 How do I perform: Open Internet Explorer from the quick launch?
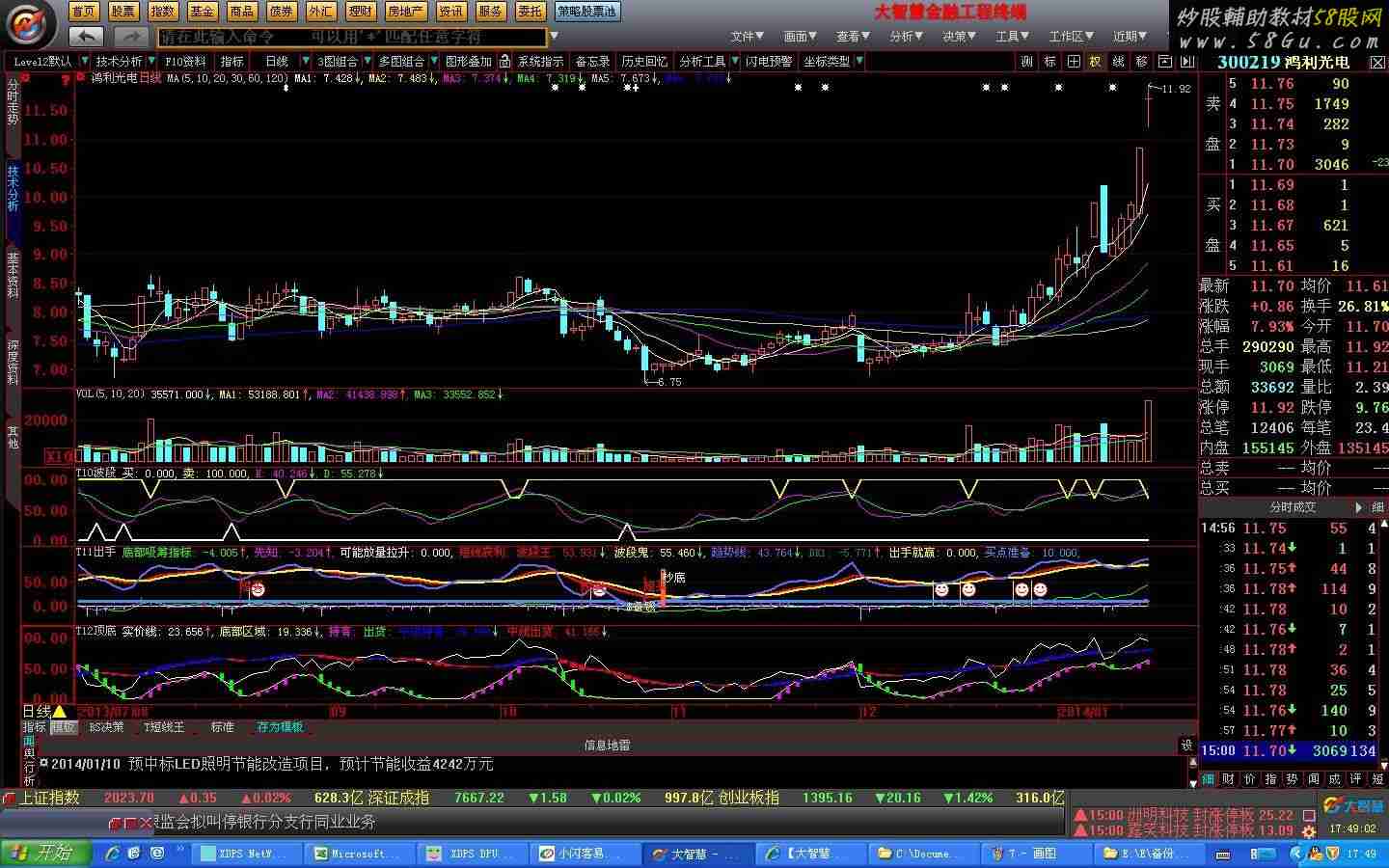pyautogui.click(x=113, y=854)
